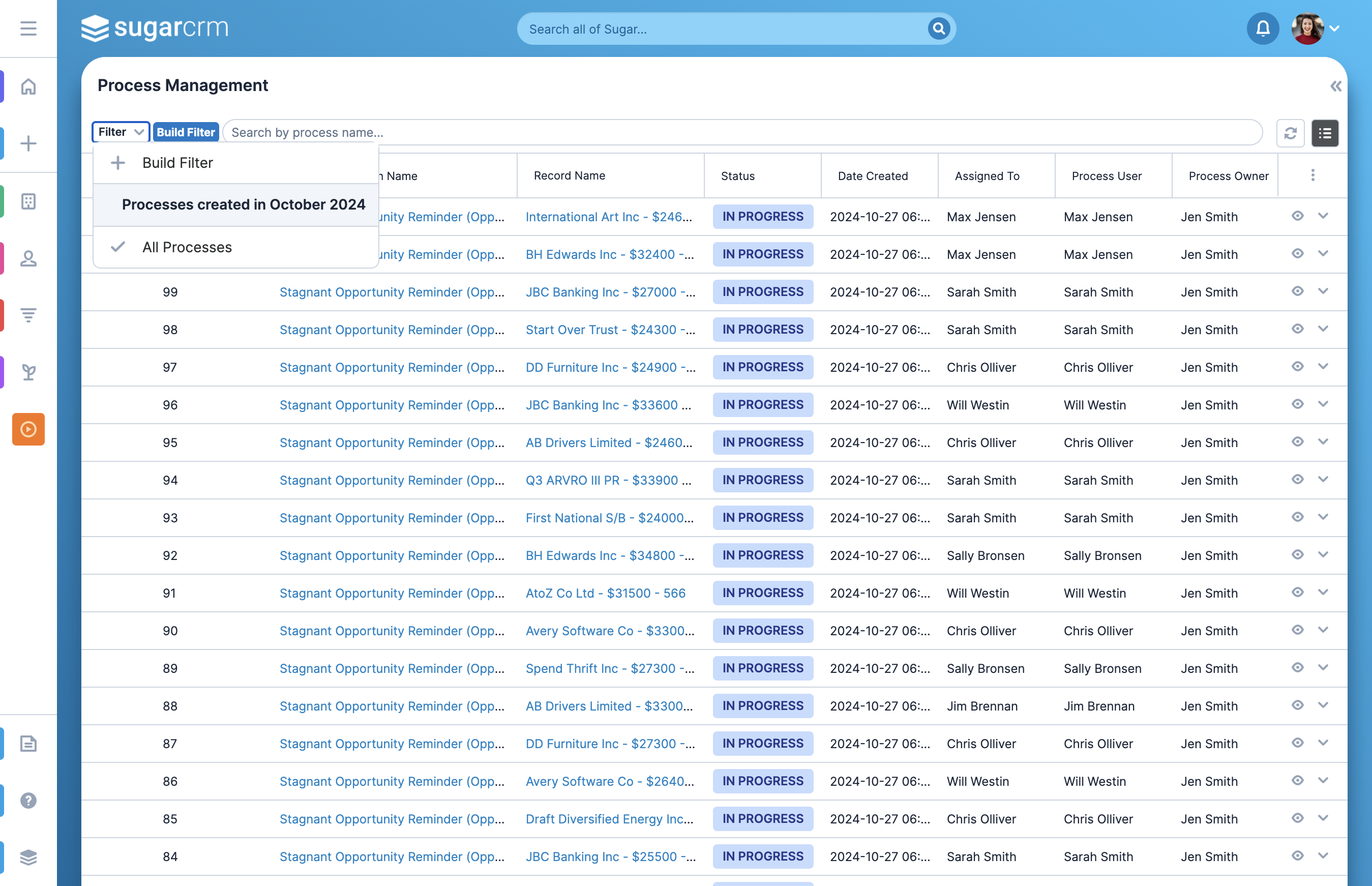
Task: Open AtoZ Co Ltd - $31500 - 566 record
Action: pos(605,593)
